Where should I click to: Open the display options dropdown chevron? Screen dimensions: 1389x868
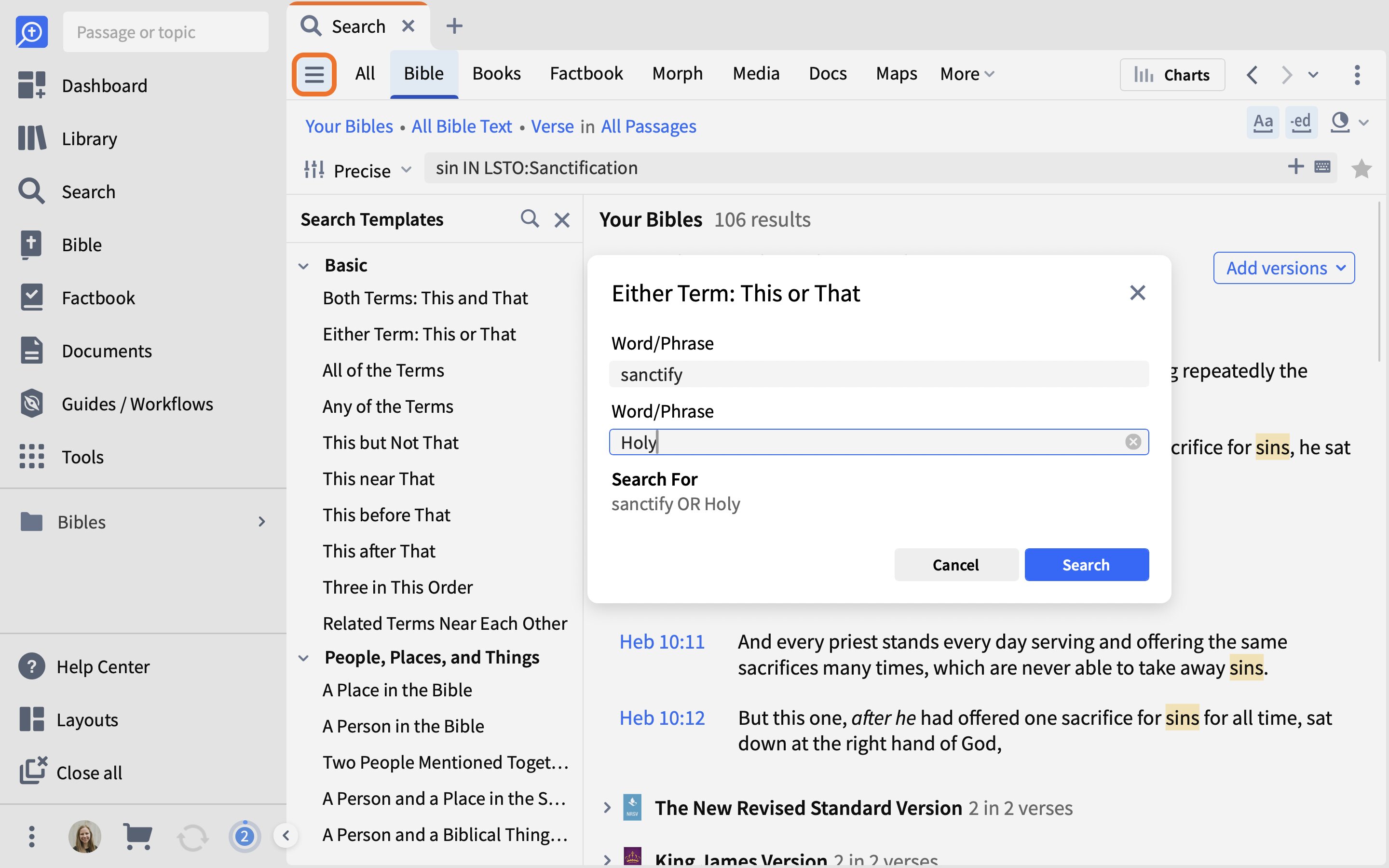click(x=1364, y=122)
